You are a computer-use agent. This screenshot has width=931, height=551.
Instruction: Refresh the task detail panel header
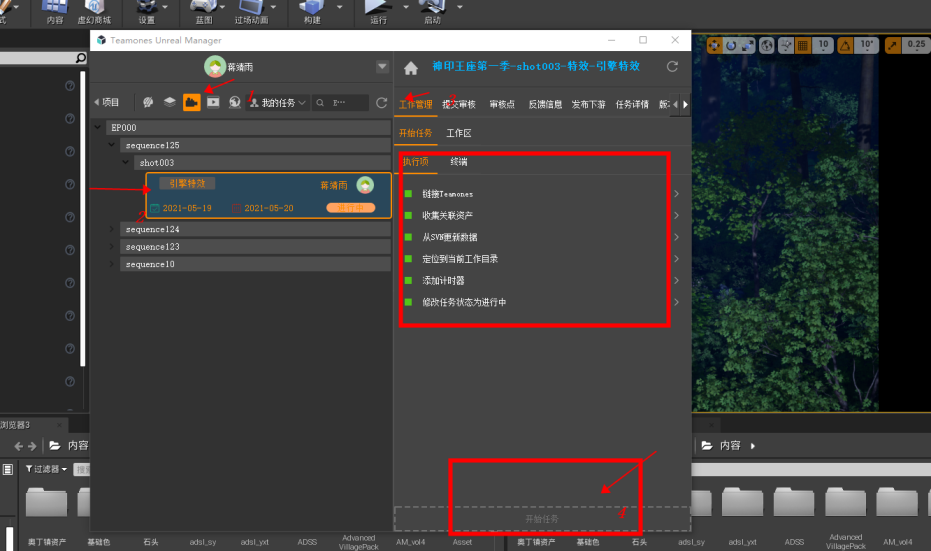[672, 66]
